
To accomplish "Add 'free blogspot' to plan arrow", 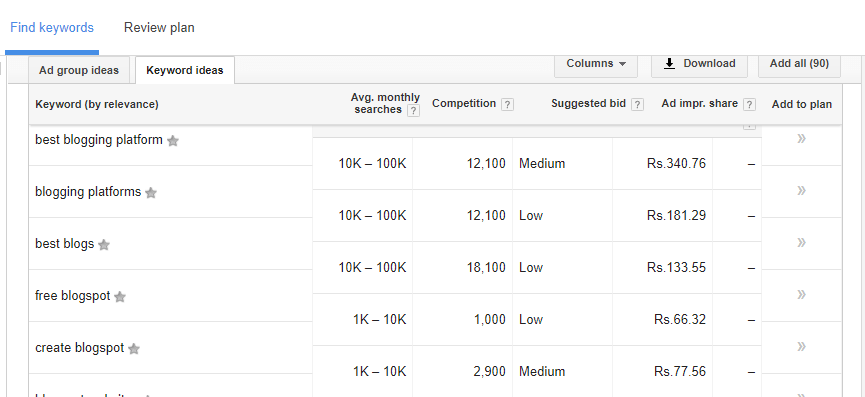I will point(802,294).
